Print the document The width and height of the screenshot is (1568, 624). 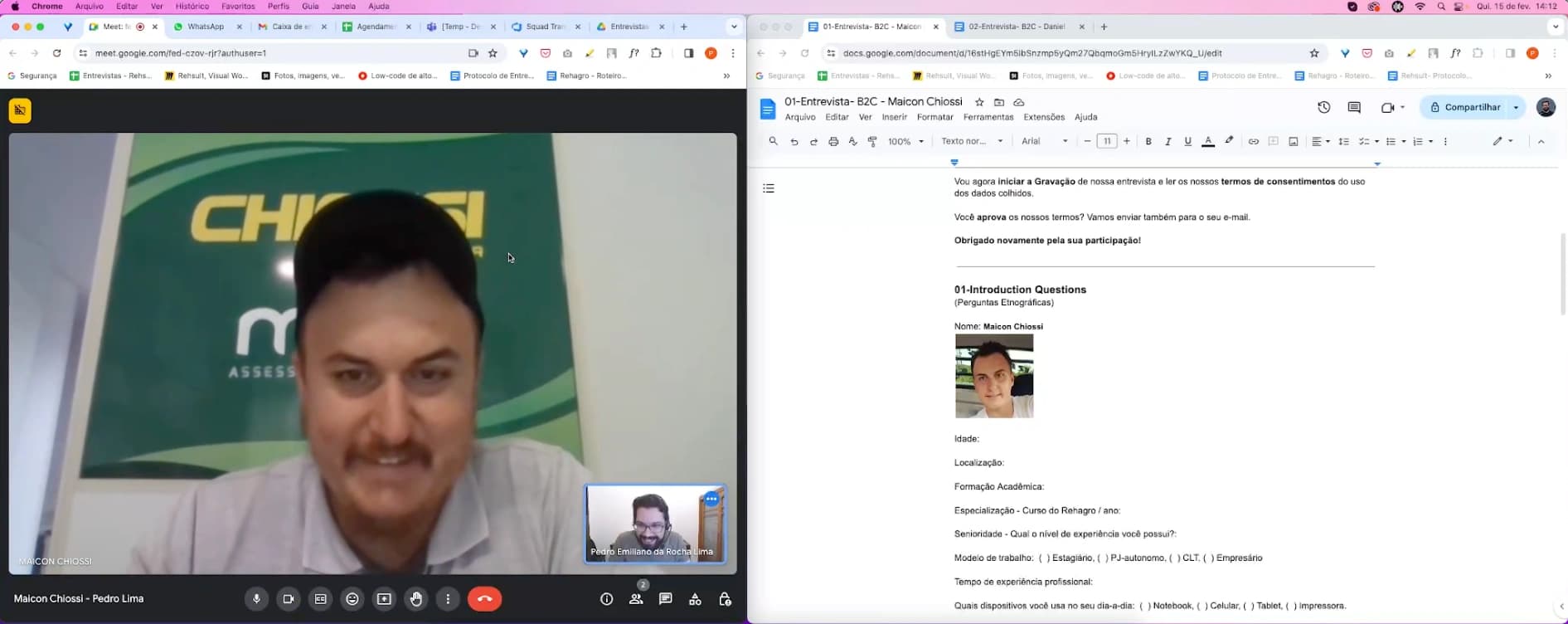pyautogui.click(x=833, y=141)
